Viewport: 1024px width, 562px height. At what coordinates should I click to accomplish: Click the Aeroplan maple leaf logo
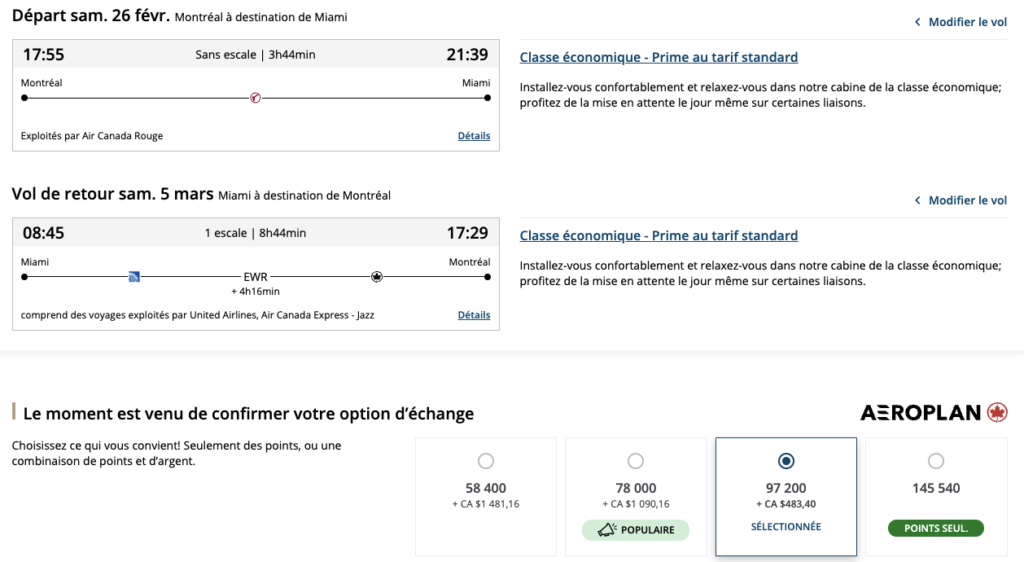(997, 412)
